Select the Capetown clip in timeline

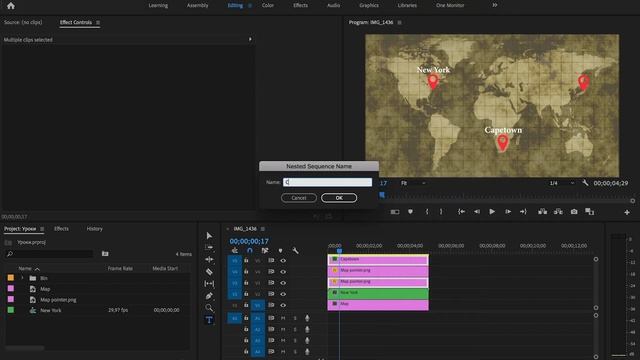click(x=378, y=259)
